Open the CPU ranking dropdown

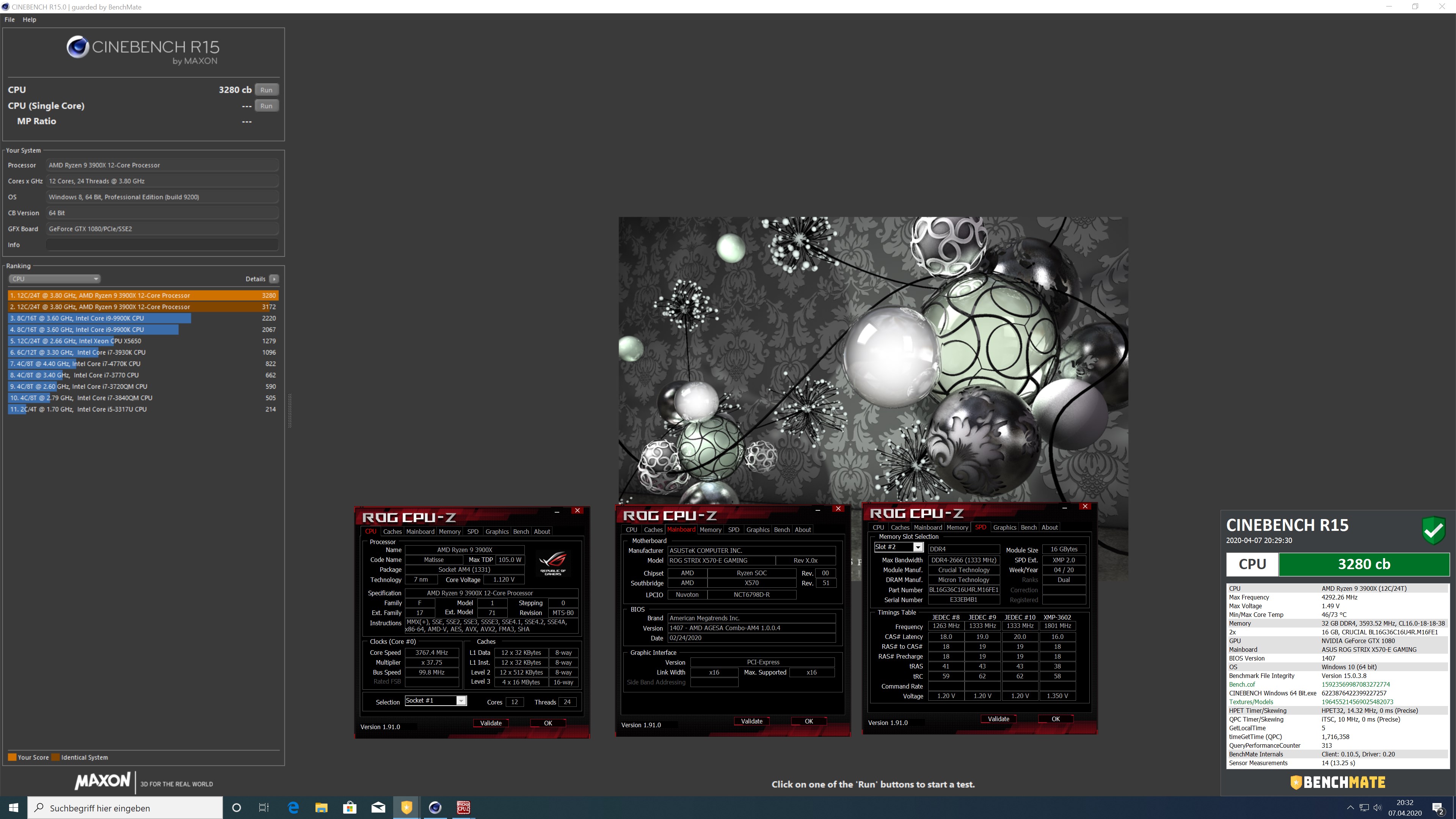(54, 279)
